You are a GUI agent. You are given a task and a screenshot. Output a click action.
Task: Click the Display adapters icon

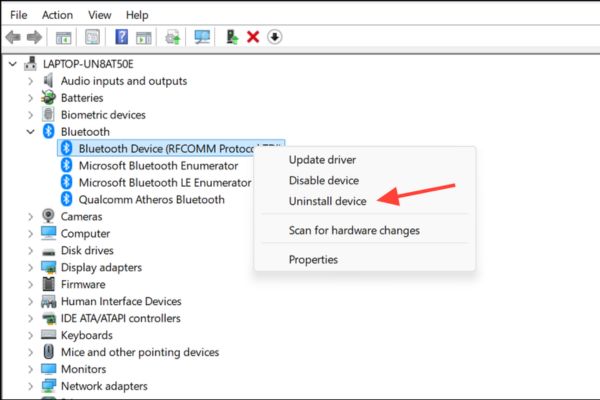[x=48, y=267]
